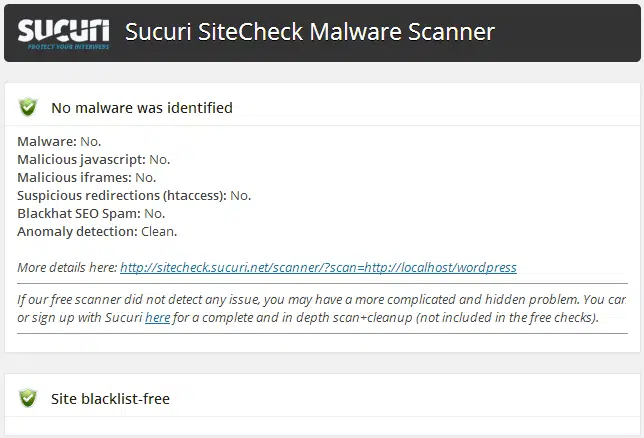This screenshot has width=644, height=438.
Task: Click the Sucuri logo in the header
Action: [x=62, y=32]
